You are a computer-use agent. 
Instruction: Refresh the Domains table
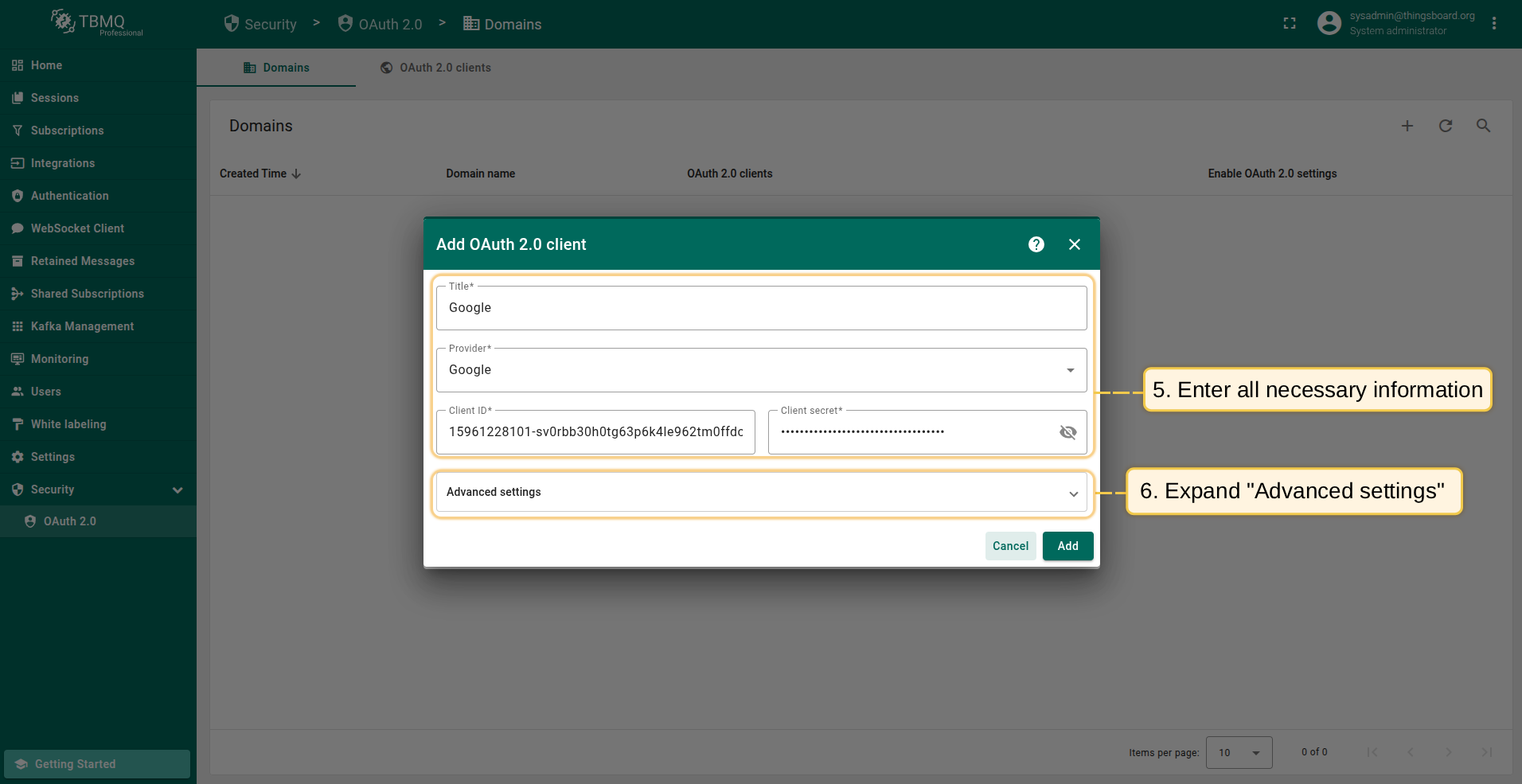[1445, 126]
